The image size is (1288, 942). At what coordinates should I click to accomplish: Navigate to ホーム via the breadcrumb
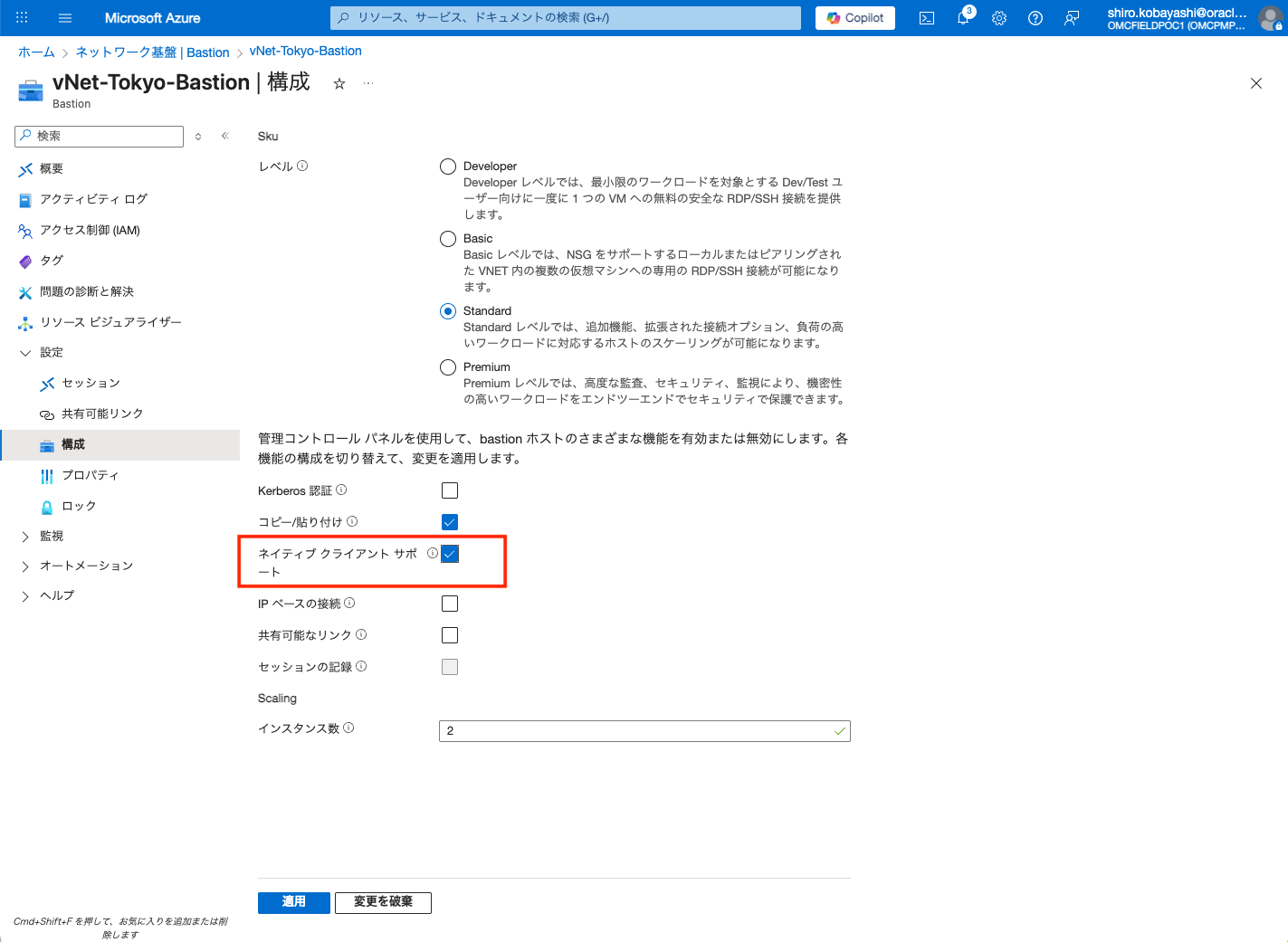click(35, 52)
